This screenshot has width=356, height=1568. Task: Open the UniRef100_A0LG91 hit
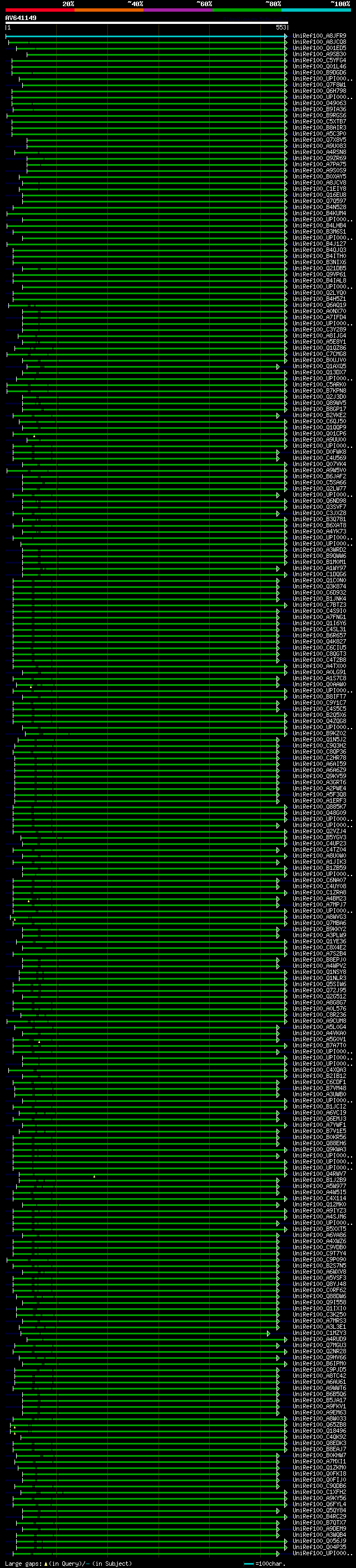click(x=319, y=672)
